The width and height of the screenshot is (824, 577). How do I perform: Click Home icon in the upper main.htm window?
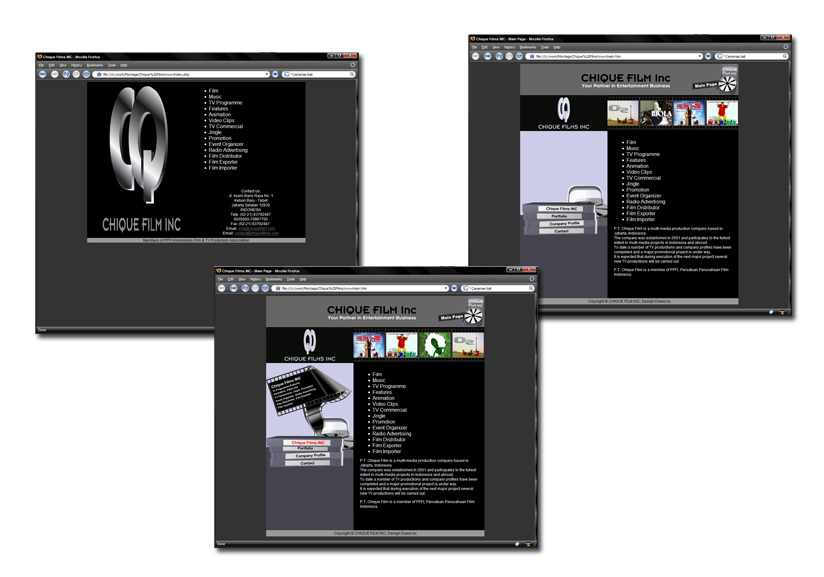(x=519, y=56)
